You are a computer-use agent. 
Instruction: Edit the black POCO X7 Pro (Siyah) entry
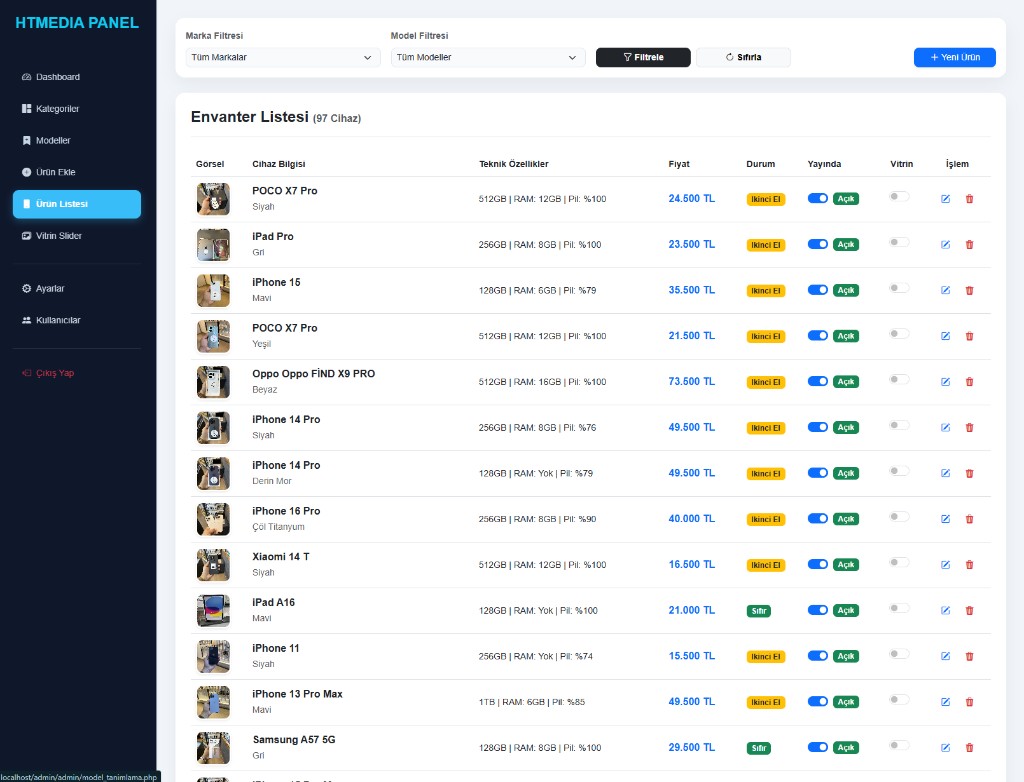(945, 199)
